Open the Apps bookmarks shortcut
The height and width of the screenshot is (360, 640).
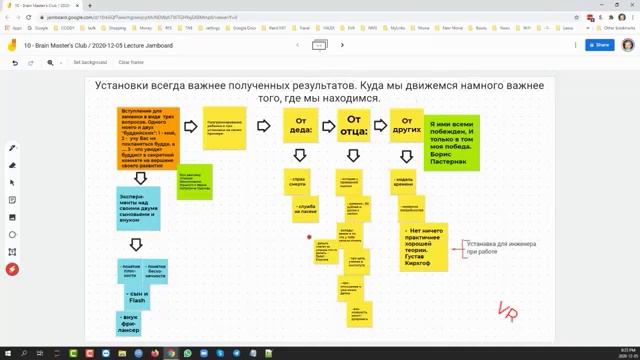pyautogui.click(x=14, y=28)
